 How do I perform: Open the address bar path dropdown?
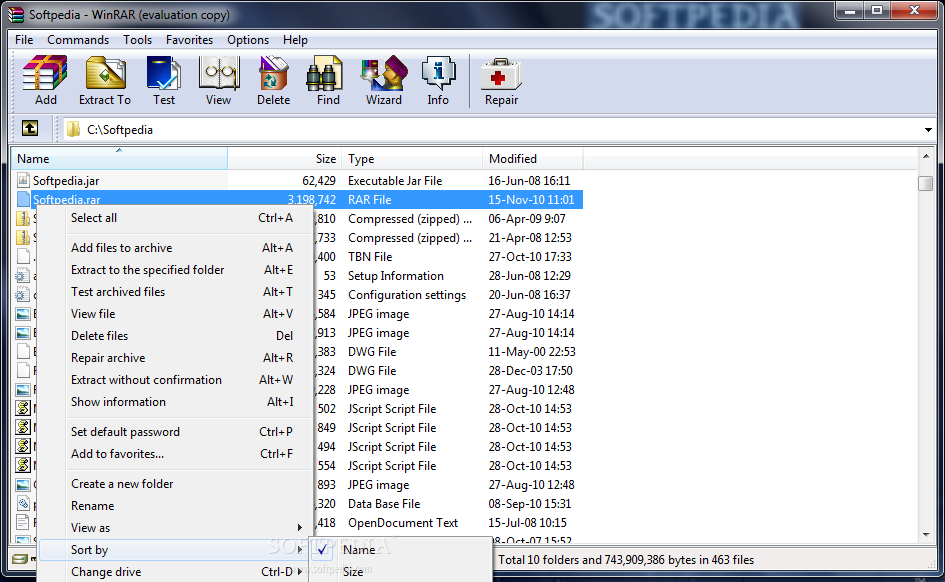point(928,130)
